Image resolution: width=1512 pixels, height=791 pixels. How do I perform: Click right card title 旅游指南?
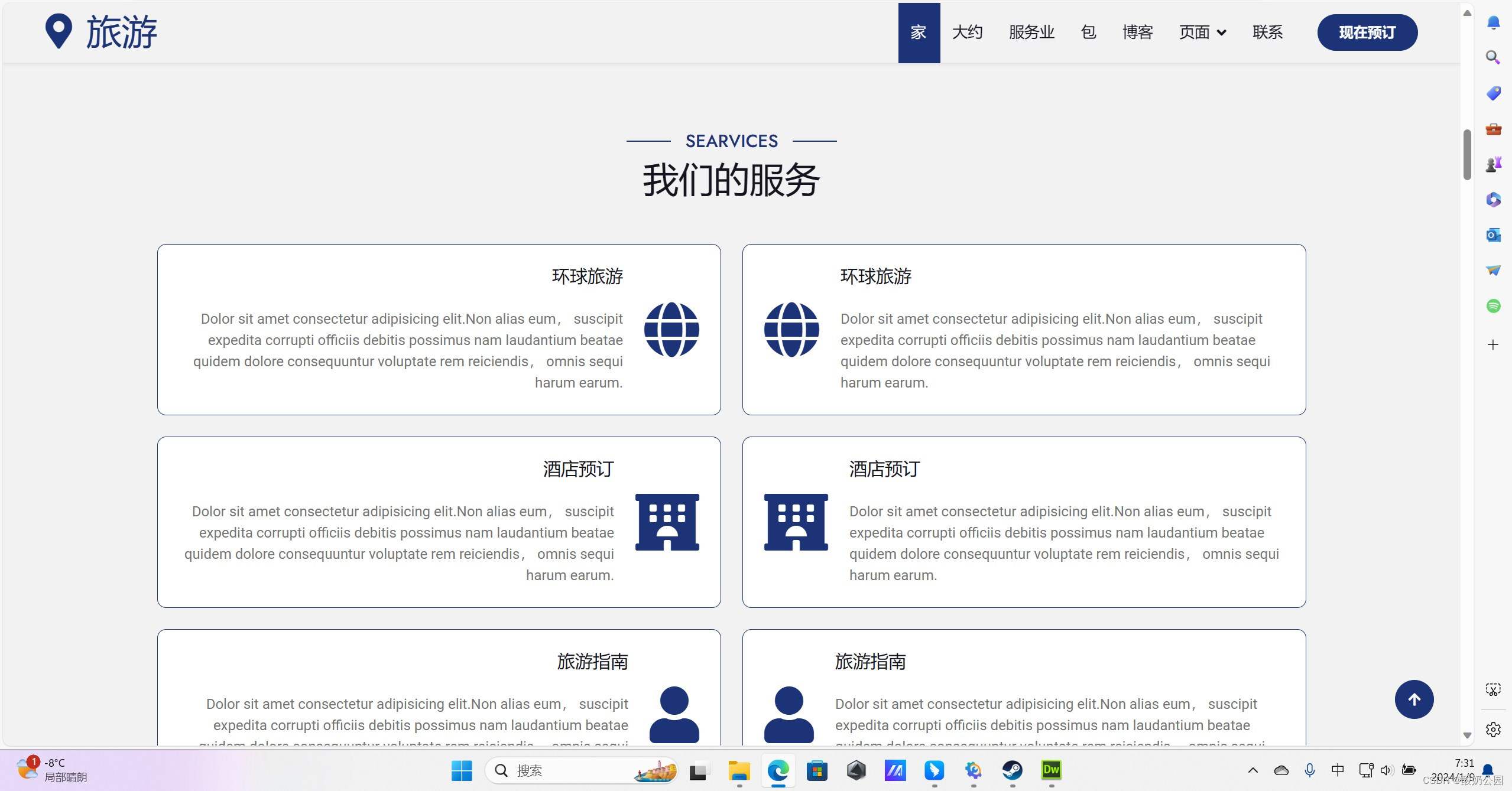point(871,662)
